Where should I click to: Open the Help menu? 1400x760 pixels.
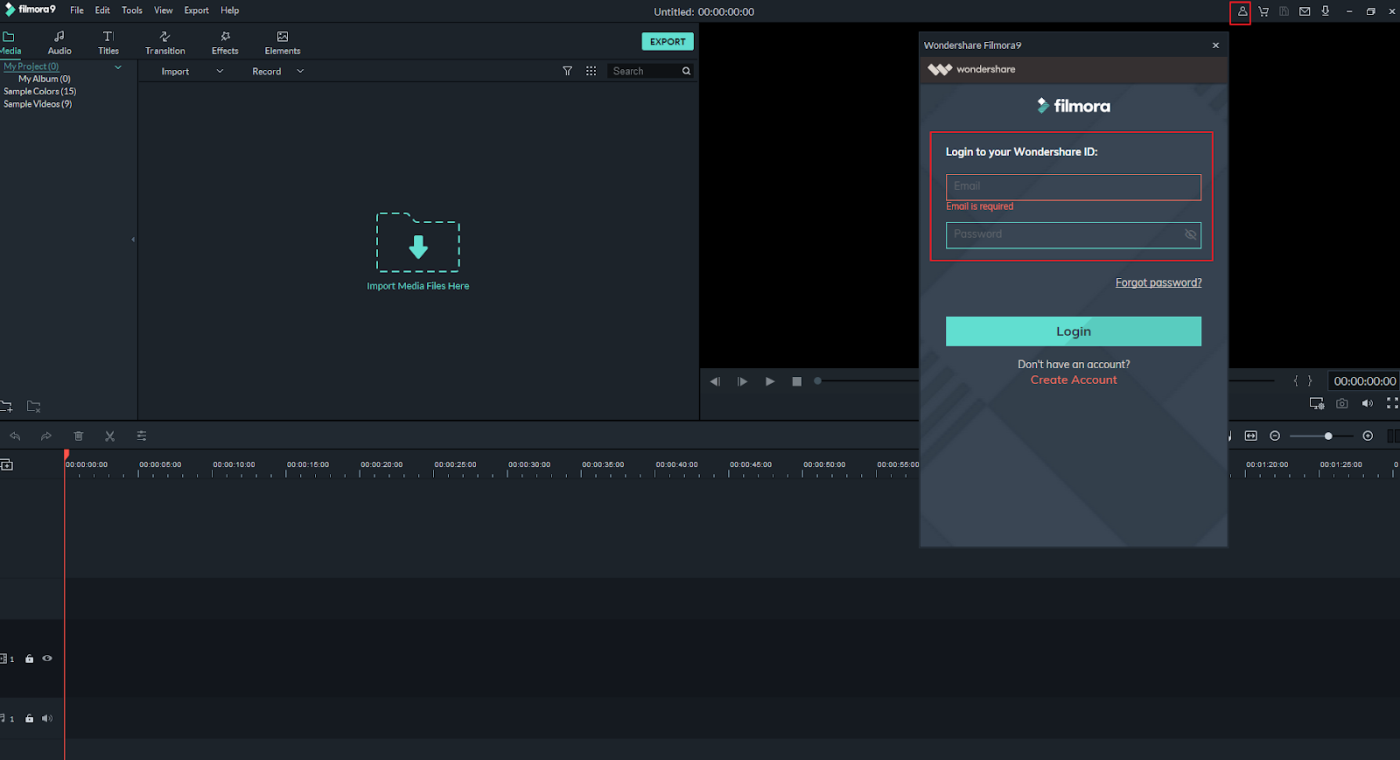point(230,11)
